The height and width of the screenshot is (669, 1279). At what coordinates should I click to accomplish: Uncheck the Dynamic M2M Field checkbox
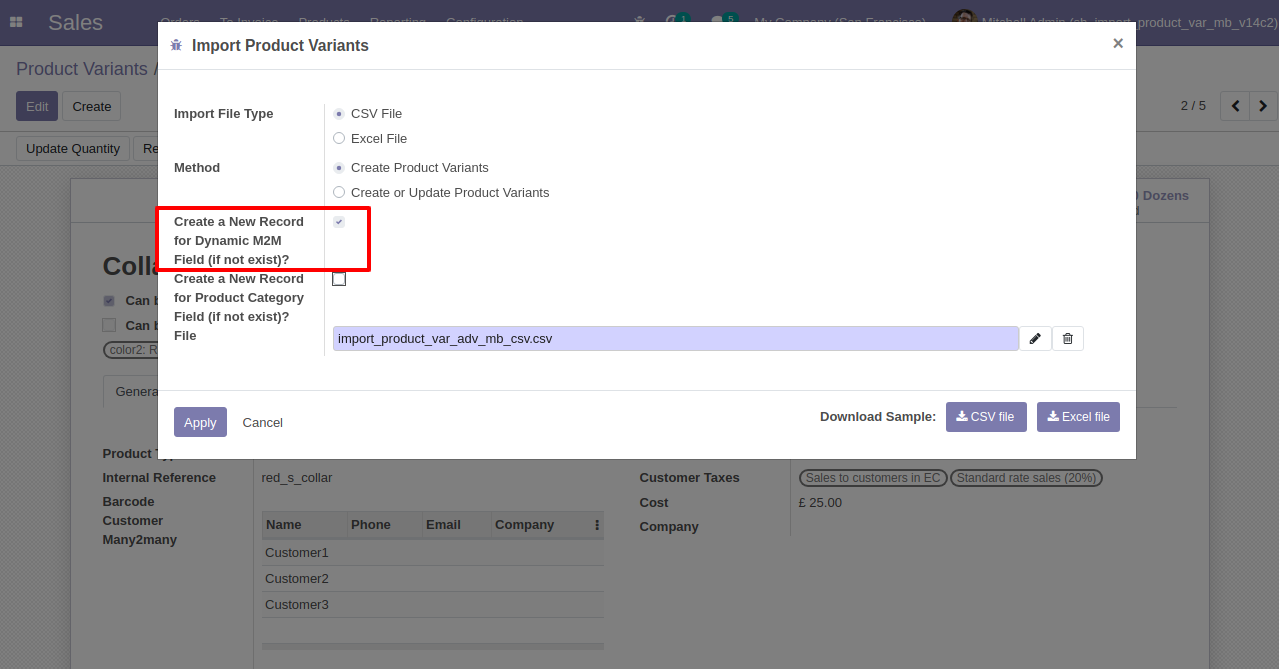[x=339, y=222]
